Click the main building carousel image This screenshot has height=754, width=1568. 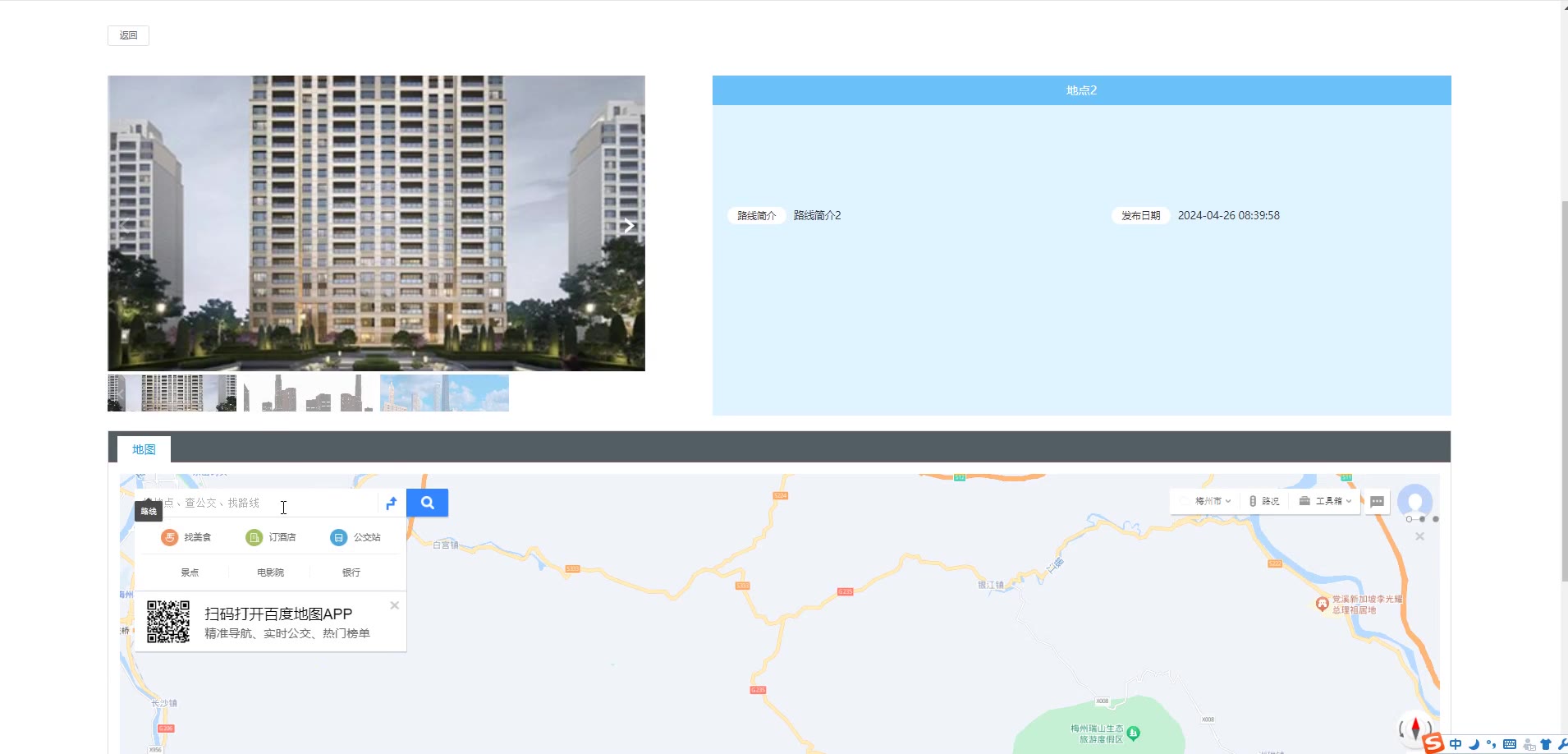point(376,223)
